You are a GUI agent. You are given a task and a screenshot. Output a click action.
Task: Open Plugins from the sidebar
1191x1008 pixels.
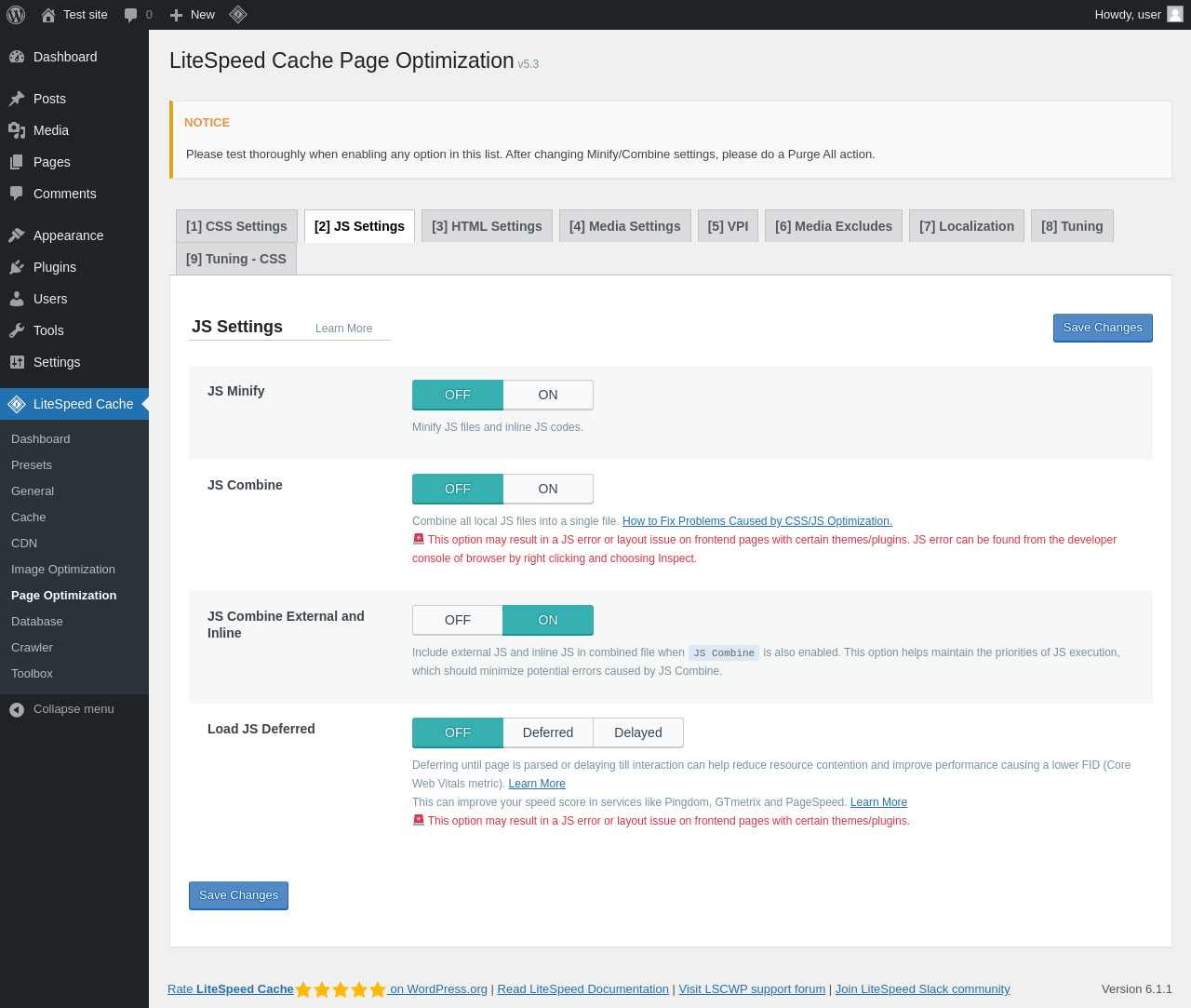pyautogui.click(x=54, y=267)
